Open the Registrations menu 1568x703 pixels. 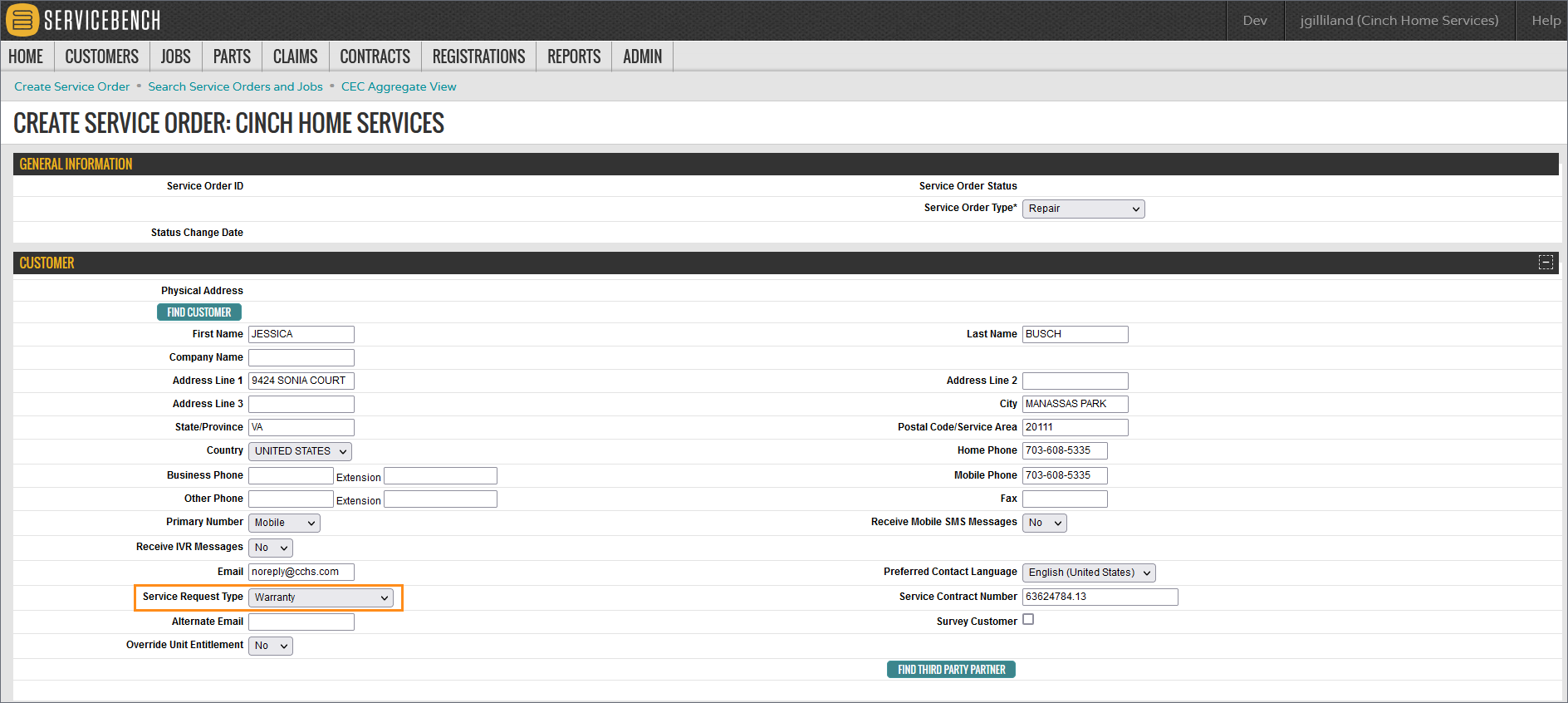pyautogui.click(x=479, y=57)
